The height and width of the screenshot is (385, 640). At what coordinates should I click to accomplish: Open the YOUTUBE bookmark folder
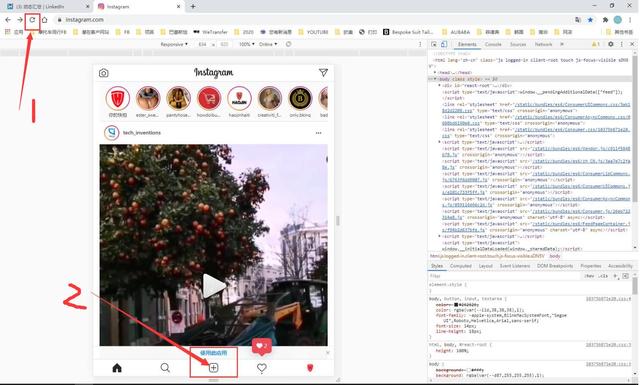[x=313, y=32]
